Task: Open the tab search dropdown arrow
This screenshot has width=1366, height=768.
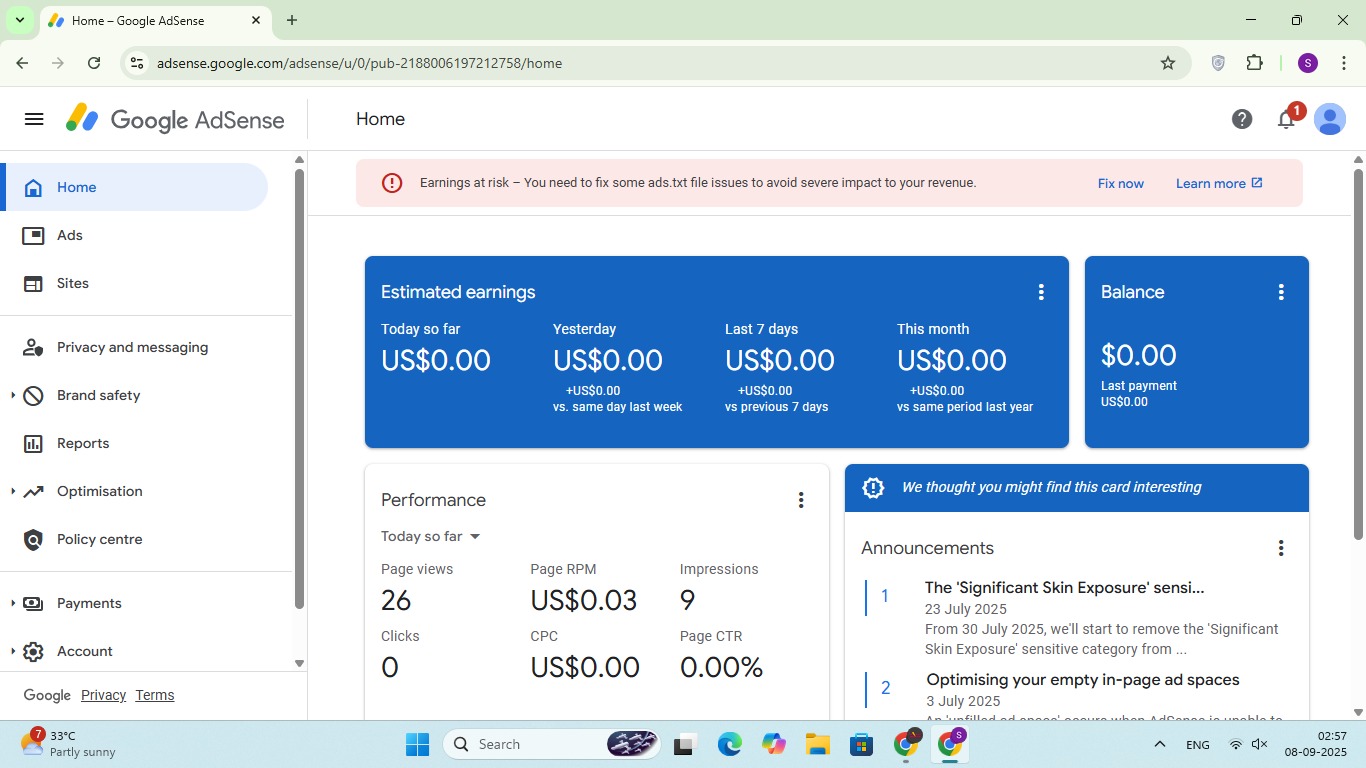Action: click(x=20, y=20)
